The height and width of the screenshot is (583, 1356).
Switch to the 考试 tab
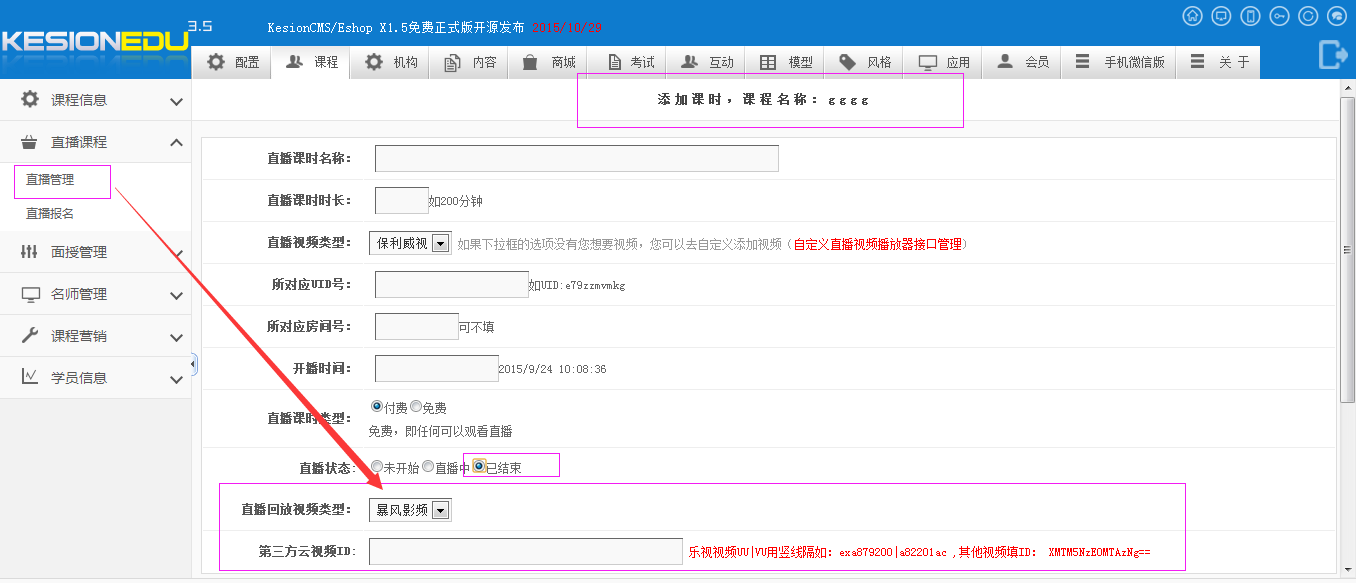coord(629,62)
